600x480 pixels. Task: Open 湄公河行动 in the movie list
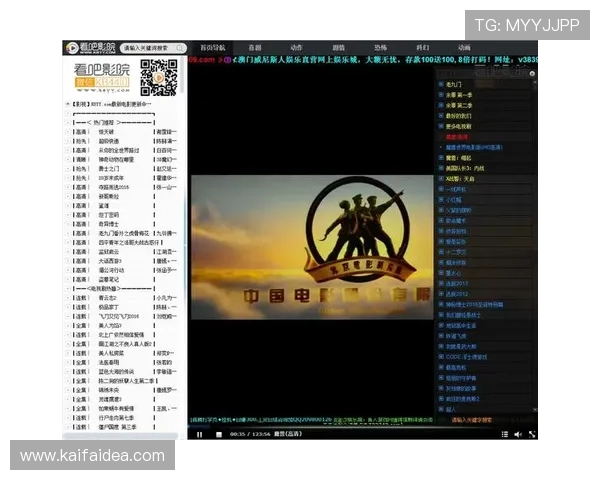coord(111,270)
